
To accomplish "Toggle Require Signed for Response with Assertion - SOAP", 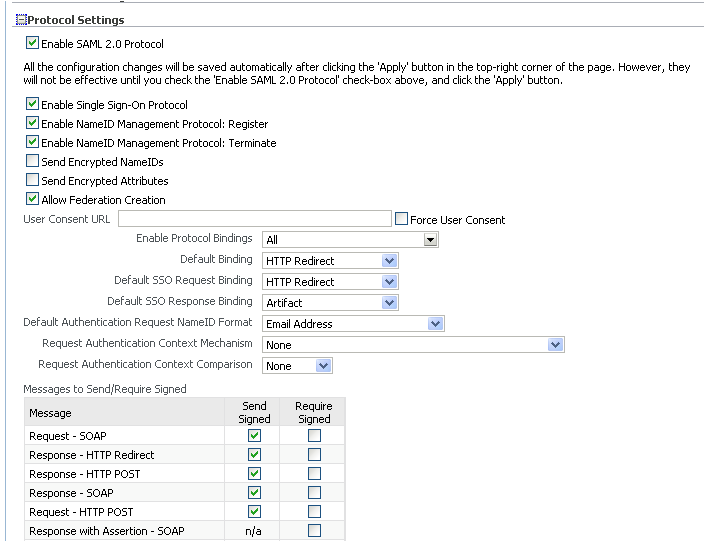I will (x=314, y=531).
